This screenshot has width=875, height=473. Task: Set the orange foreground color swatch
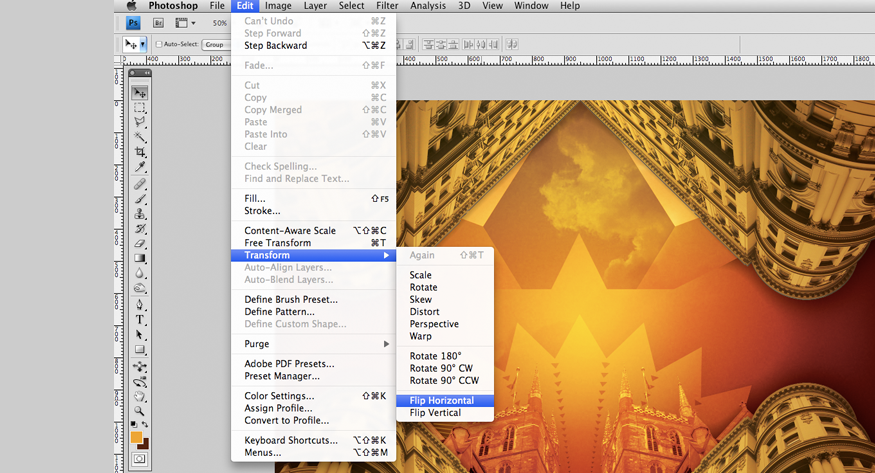tap(137, 437)
